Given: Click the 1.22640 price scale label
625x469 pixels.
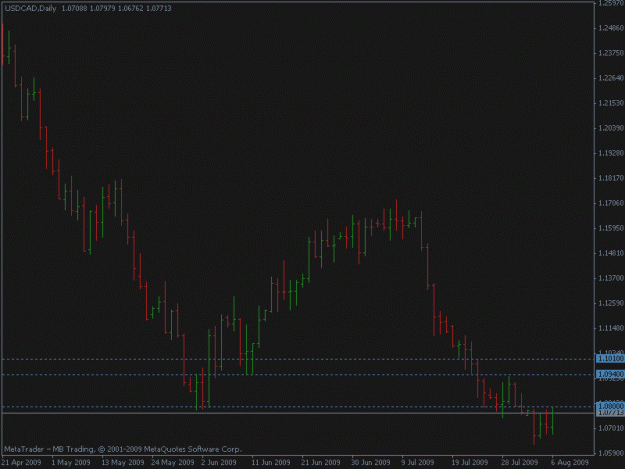Looking at the screenshot, I should pyautogui.click(x=611, y=78).
